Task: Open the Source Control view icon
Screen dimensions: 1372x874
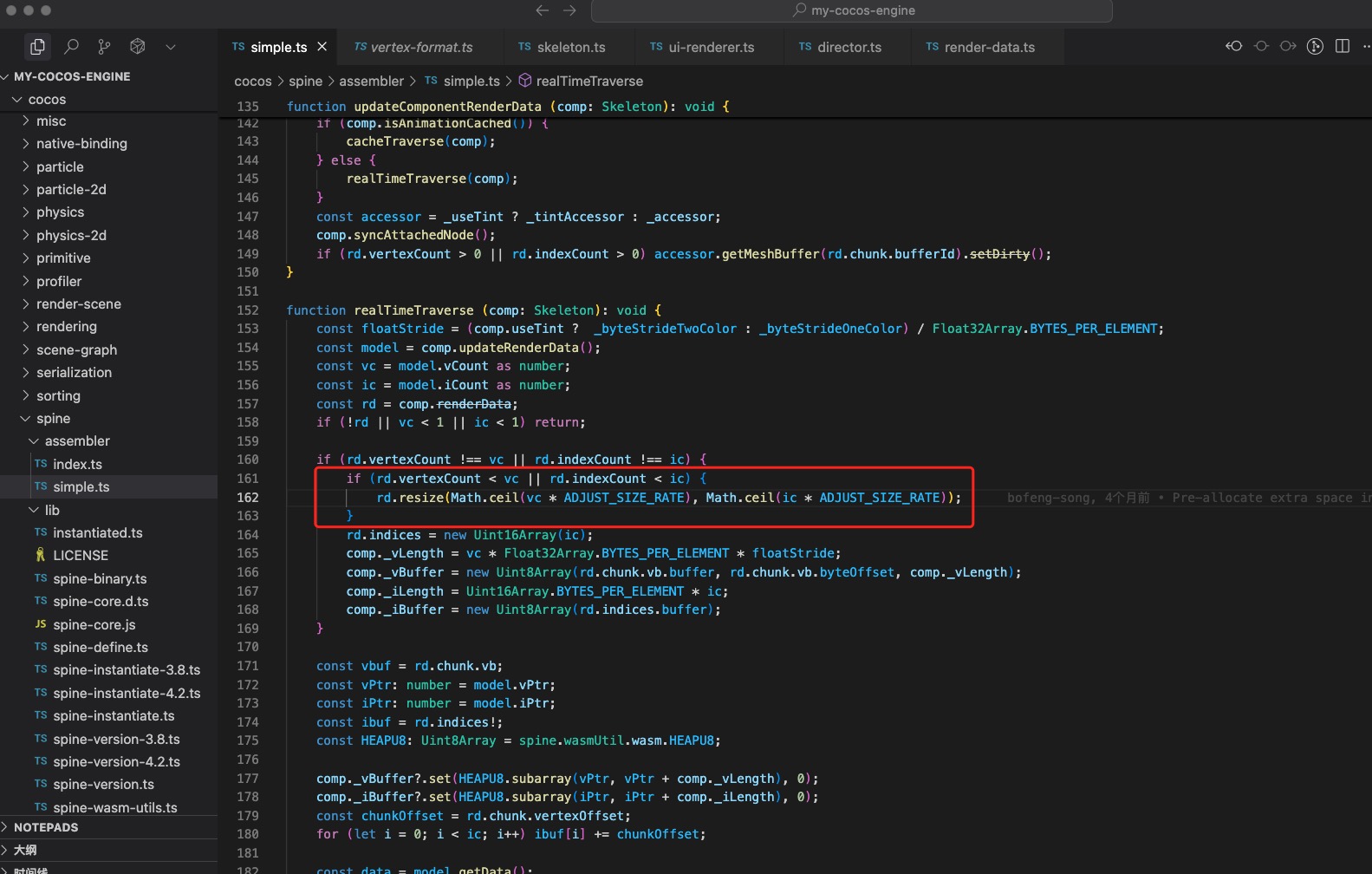Action: [105, 47]
